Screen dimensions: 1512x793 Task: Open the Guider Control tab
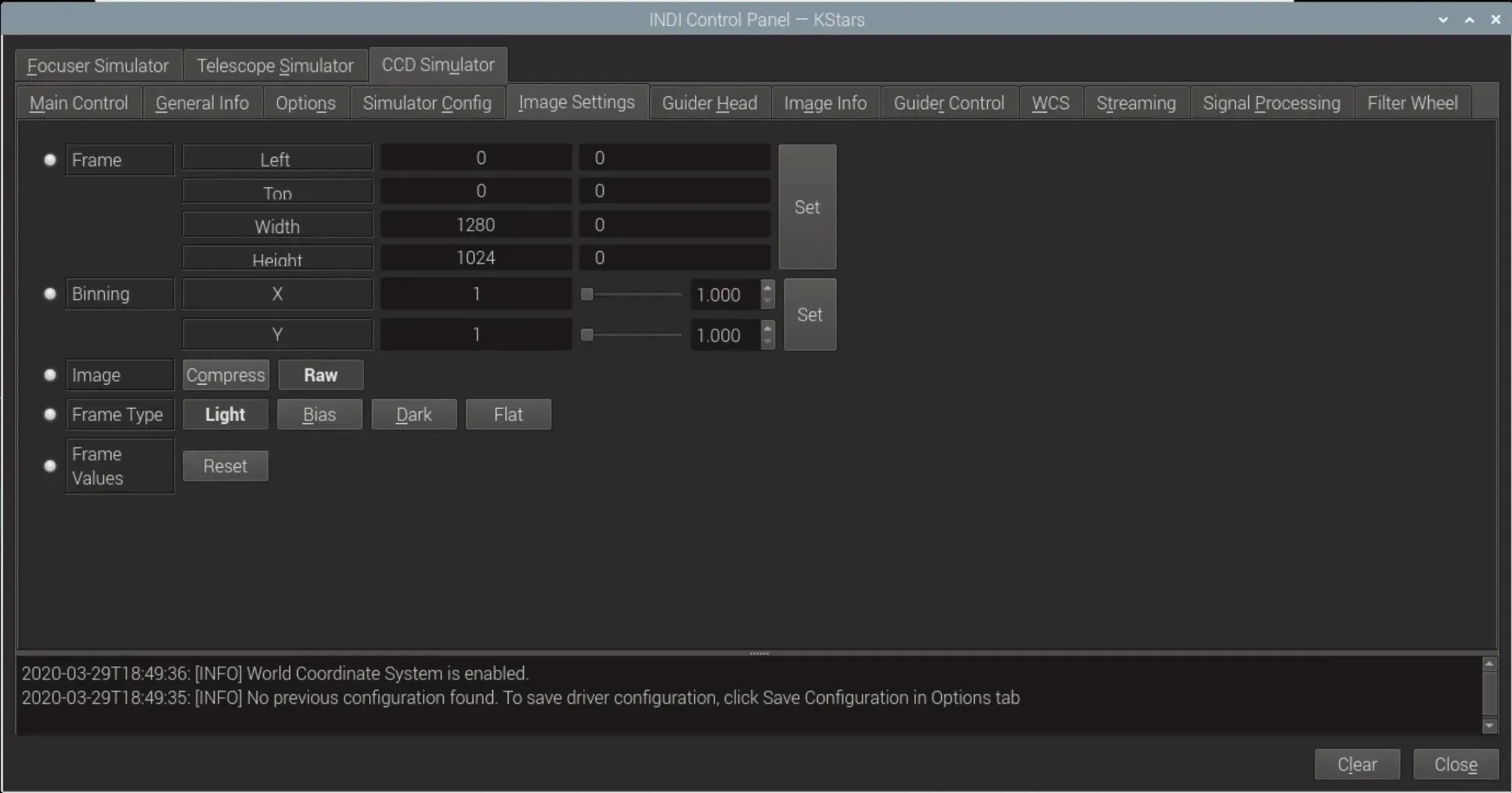coord(949,103)
